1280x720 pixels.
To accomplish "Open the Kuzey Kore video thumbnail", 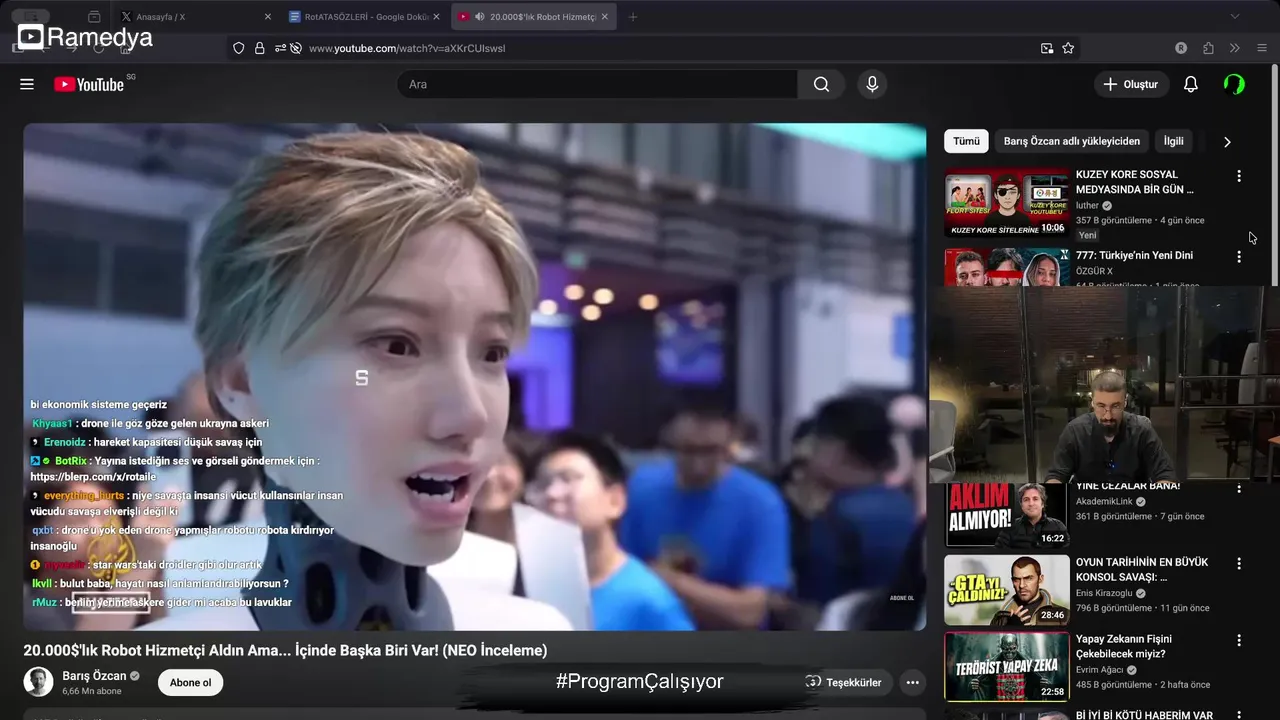I will [x=1006, y=203].
